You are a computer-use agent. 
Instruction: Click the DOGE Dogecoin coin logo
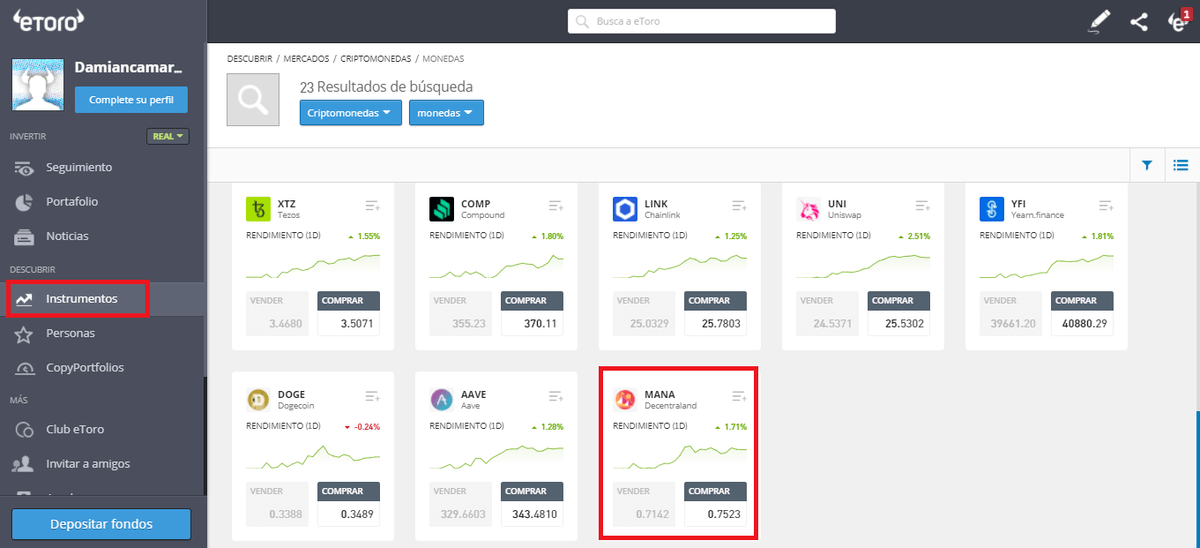[259, 400]
